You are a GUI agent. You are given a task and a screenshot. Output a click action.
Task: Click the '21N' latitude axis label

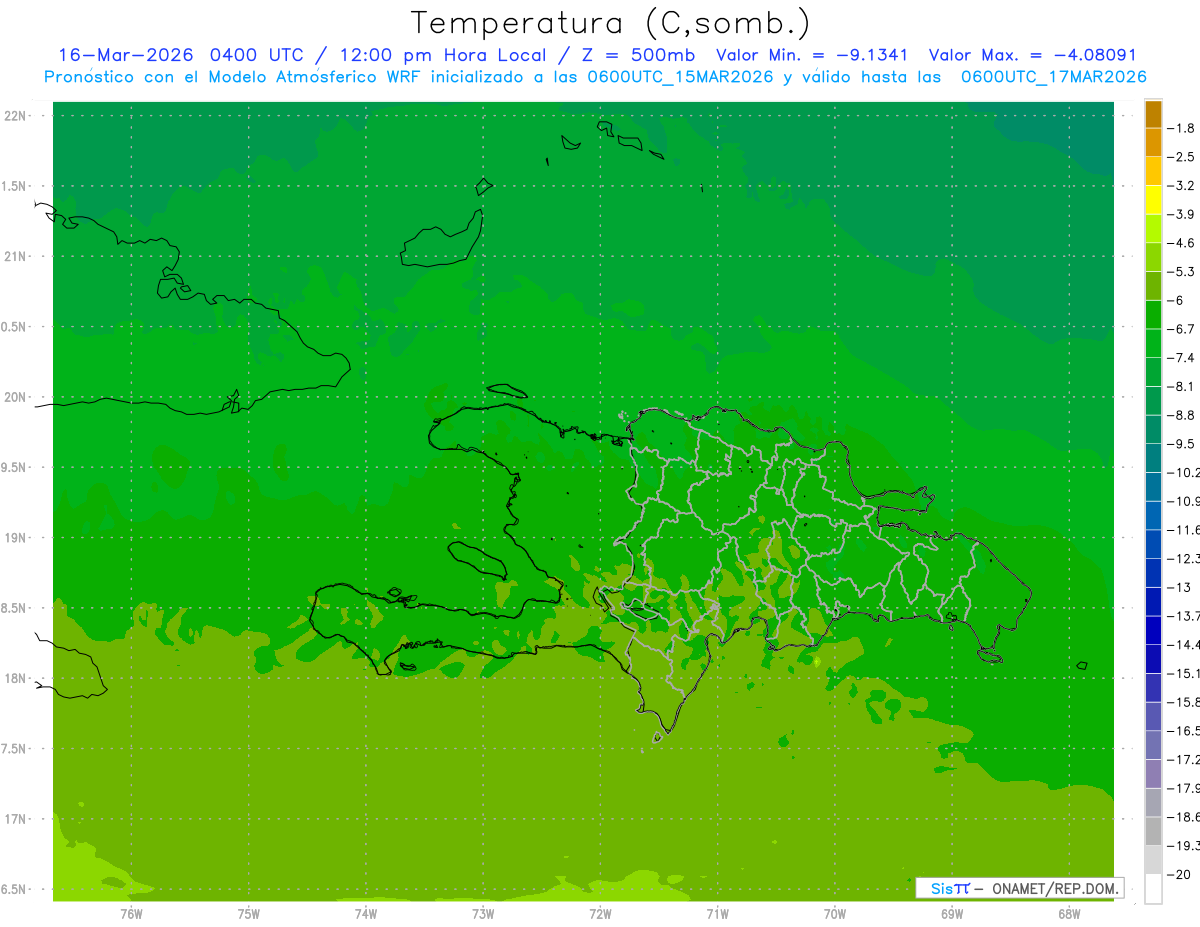tap(16, 257)
